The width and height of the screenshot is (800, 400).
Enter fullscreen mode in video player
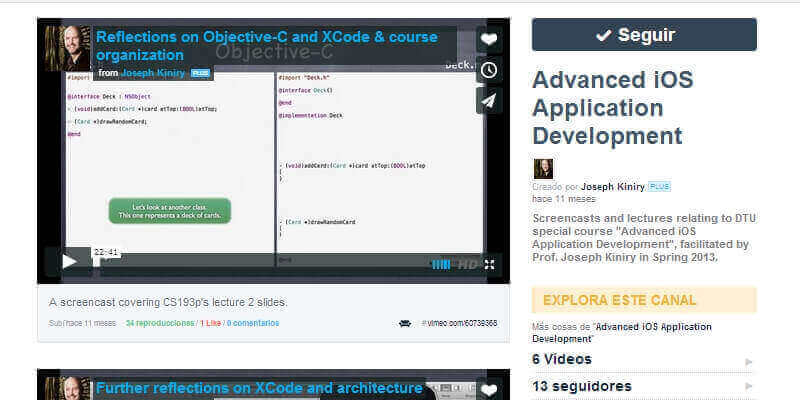point(490,264)
